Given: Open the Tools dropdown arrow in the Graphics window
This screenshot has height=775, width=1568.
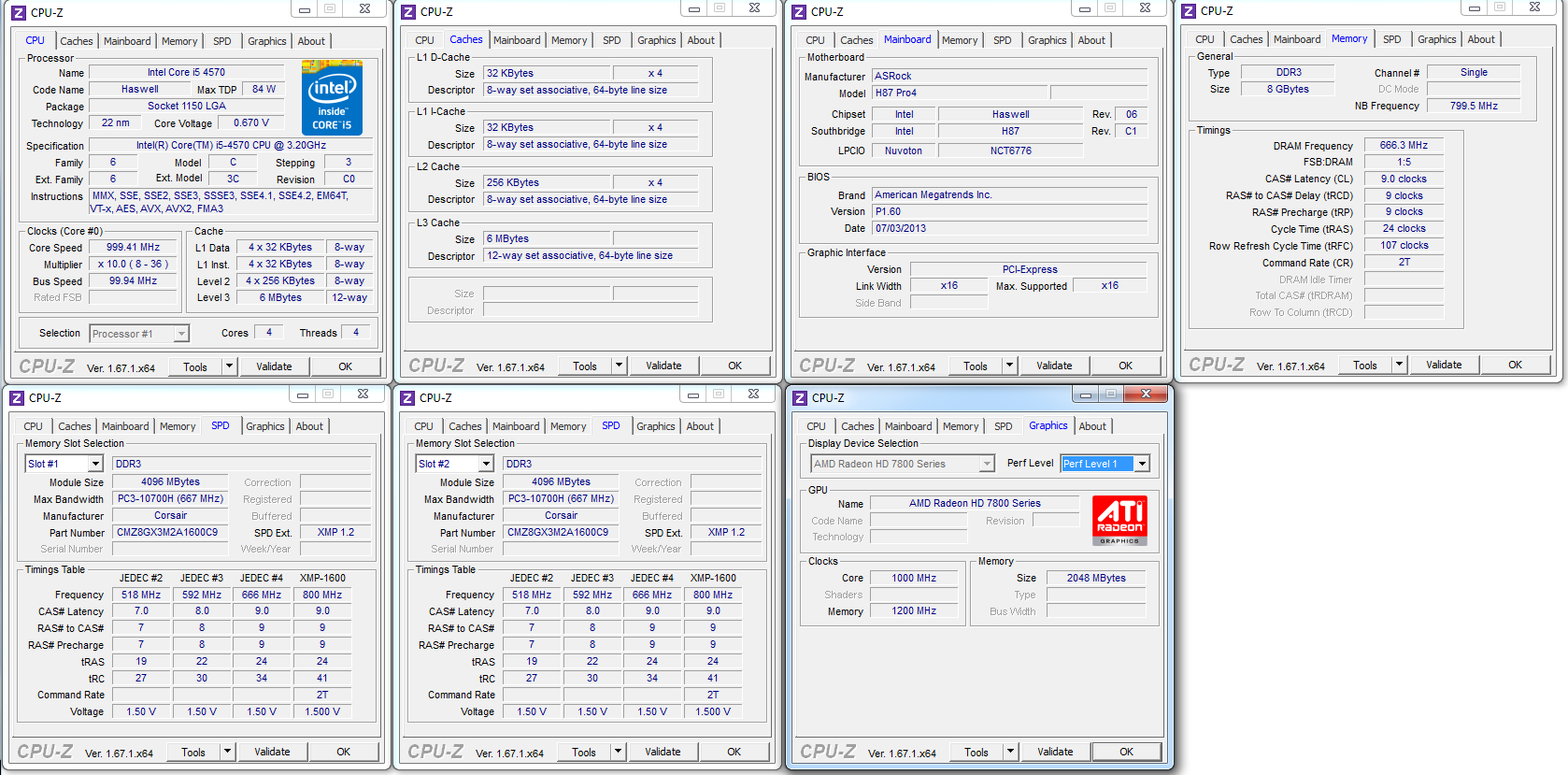Looking at the screenshot, I should point(1010,752).
